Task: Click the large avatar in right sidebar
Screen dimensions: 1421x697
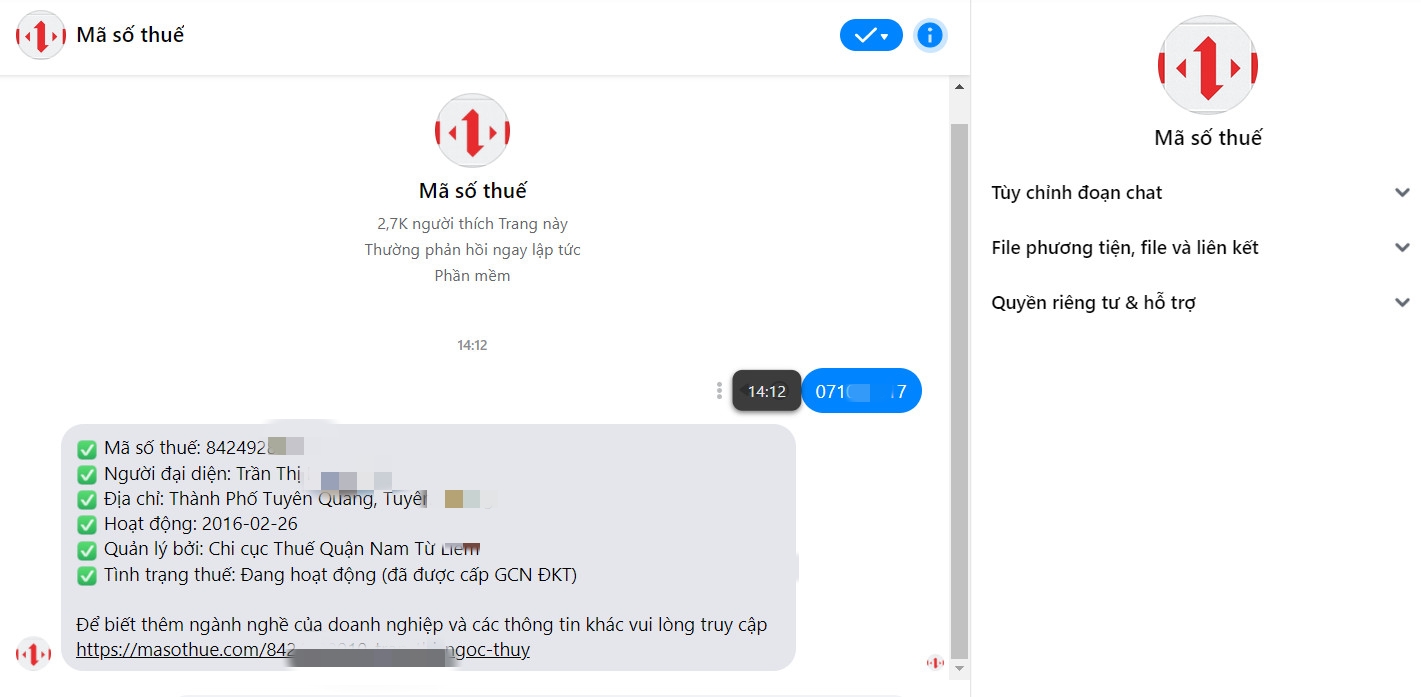Action: [x=1207, y=65]
